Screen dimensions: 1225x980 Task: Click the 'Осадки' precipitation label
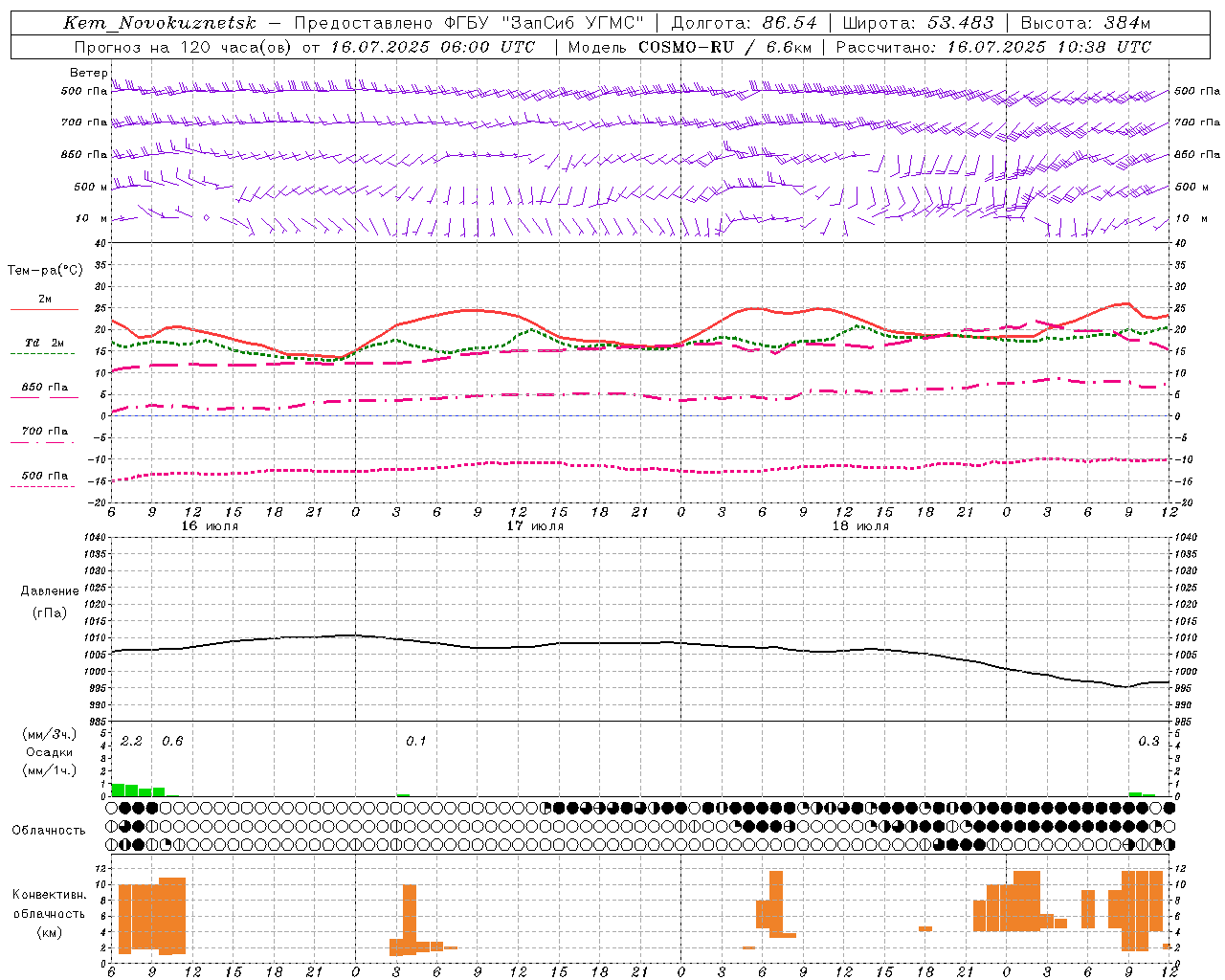point(49,752)
